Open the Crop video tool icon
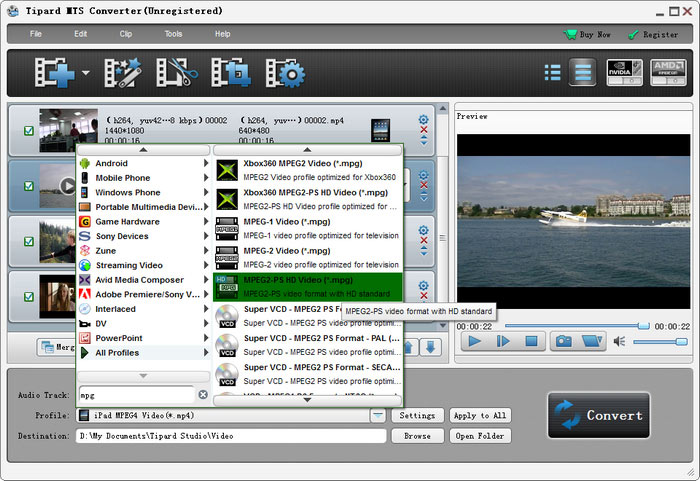Screen dimensions: 700x481 231,72
